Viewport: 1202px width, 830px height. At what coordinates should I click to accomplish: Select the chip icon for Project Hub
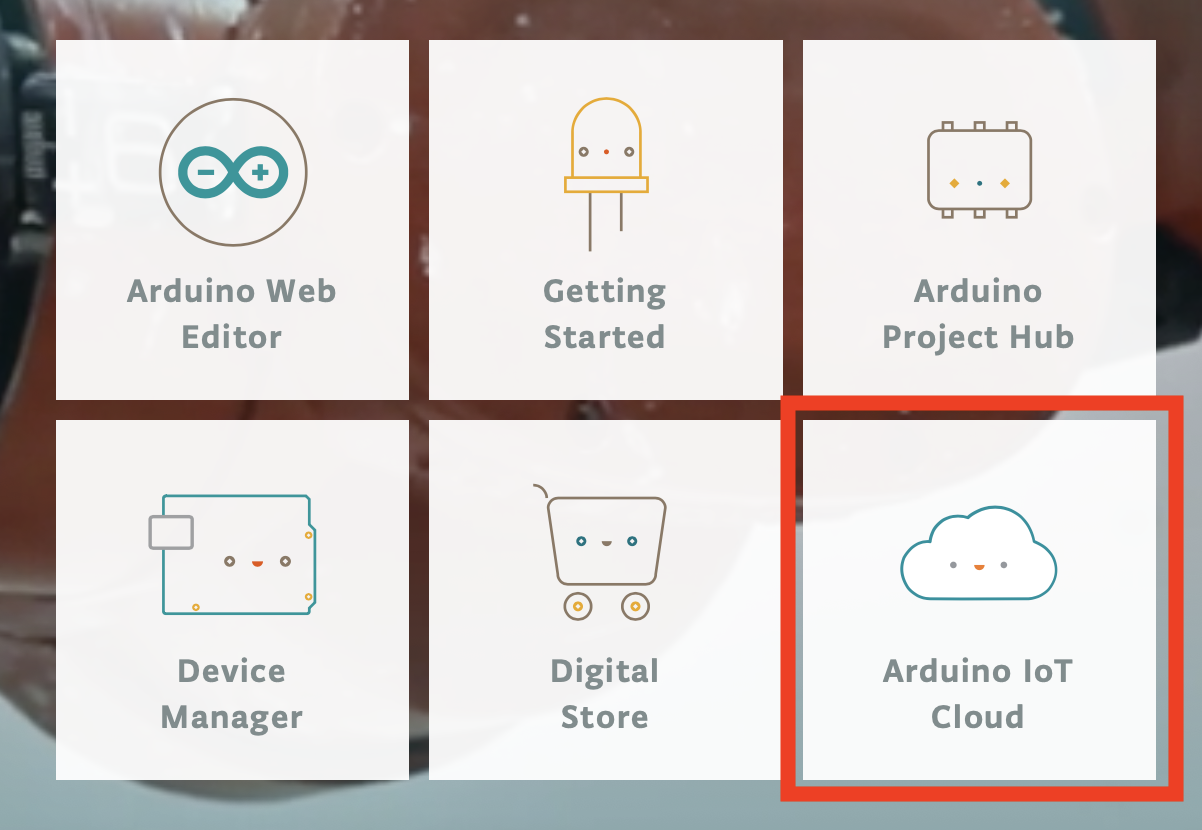pos(979,170)
